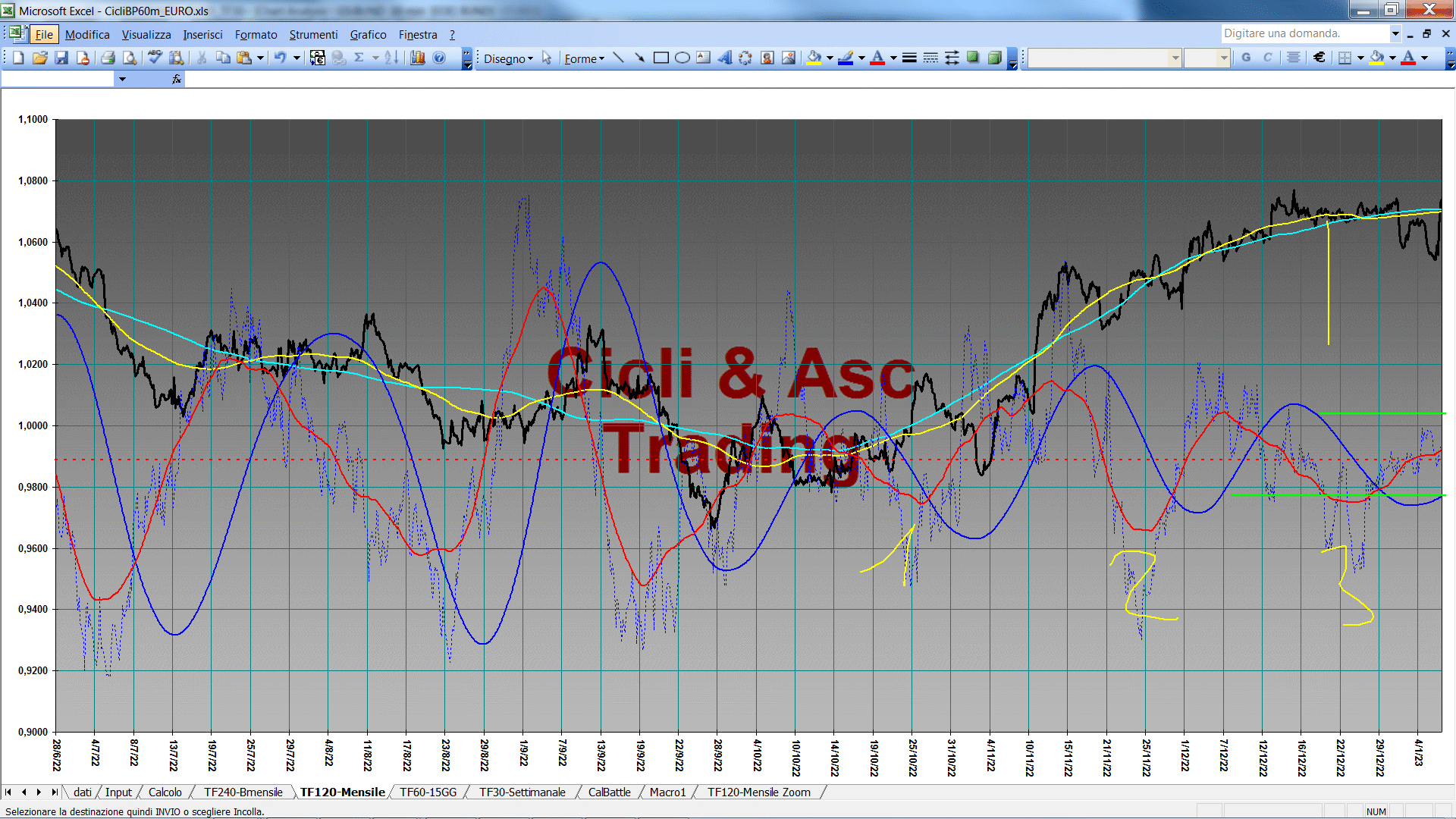Image resolution: width=1456 pixels, height=819 pixels.
Task: Choose the Dash Style icon
Action: (930, 58)
